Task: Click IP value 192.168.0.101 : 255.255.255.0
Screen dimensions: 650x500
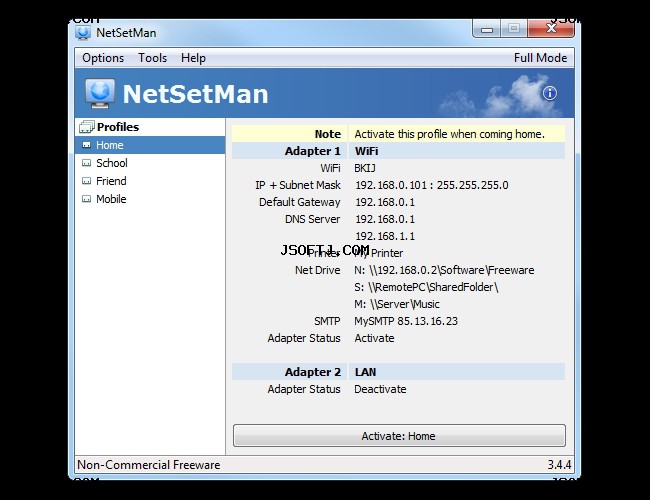Action: pos(432,185)
